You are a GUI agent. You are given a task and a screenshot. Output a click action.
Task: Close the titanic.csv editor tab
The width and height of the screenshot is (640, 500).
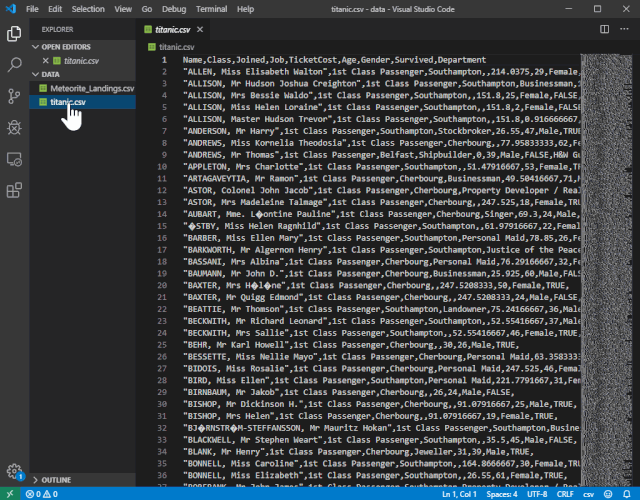[200, 29]
